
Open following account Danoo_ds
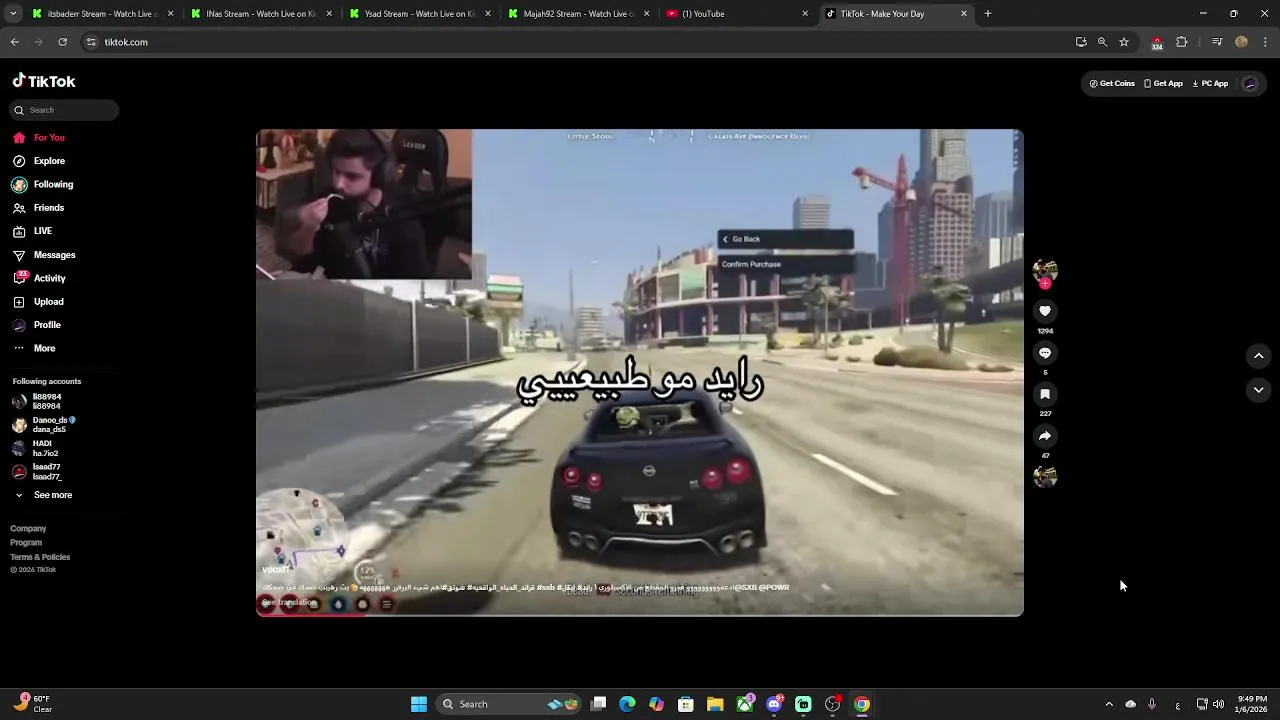[x=44, y=425]
